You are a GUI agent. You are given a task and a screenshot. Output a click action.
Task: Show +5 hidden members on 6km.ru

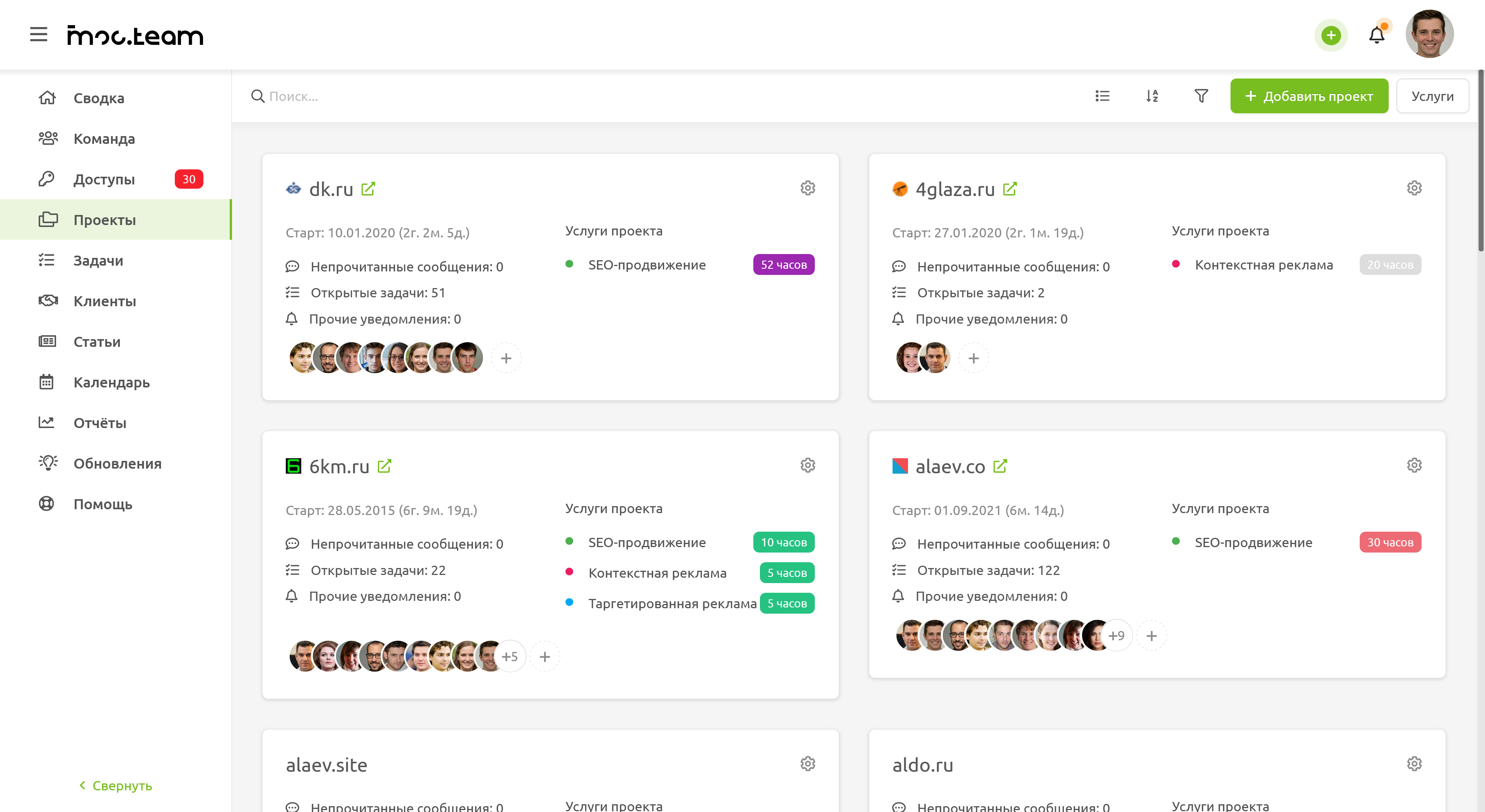[510, 657]
